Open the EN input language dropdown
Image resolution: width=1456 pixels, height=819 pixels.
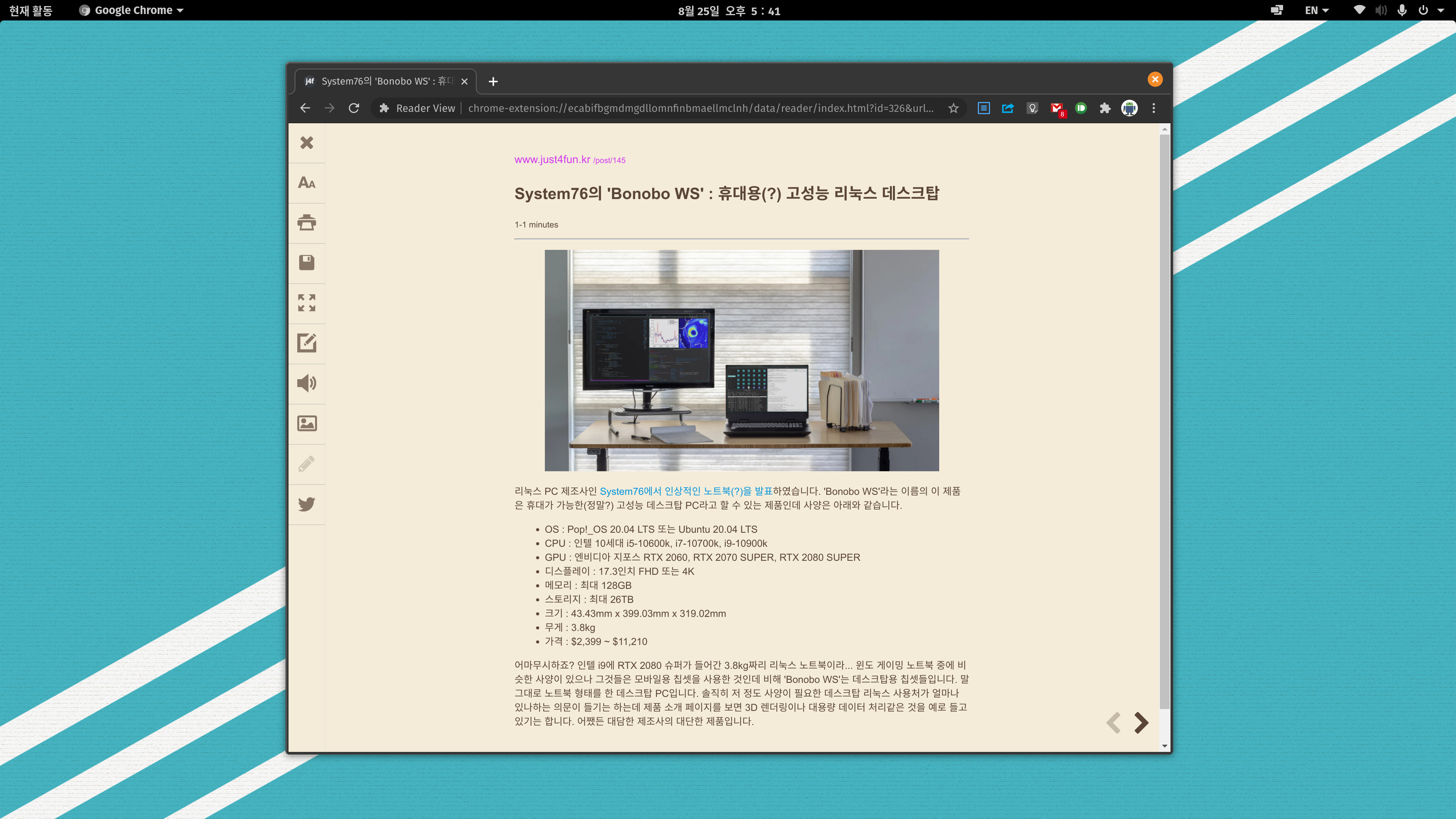pos(1316,10)
